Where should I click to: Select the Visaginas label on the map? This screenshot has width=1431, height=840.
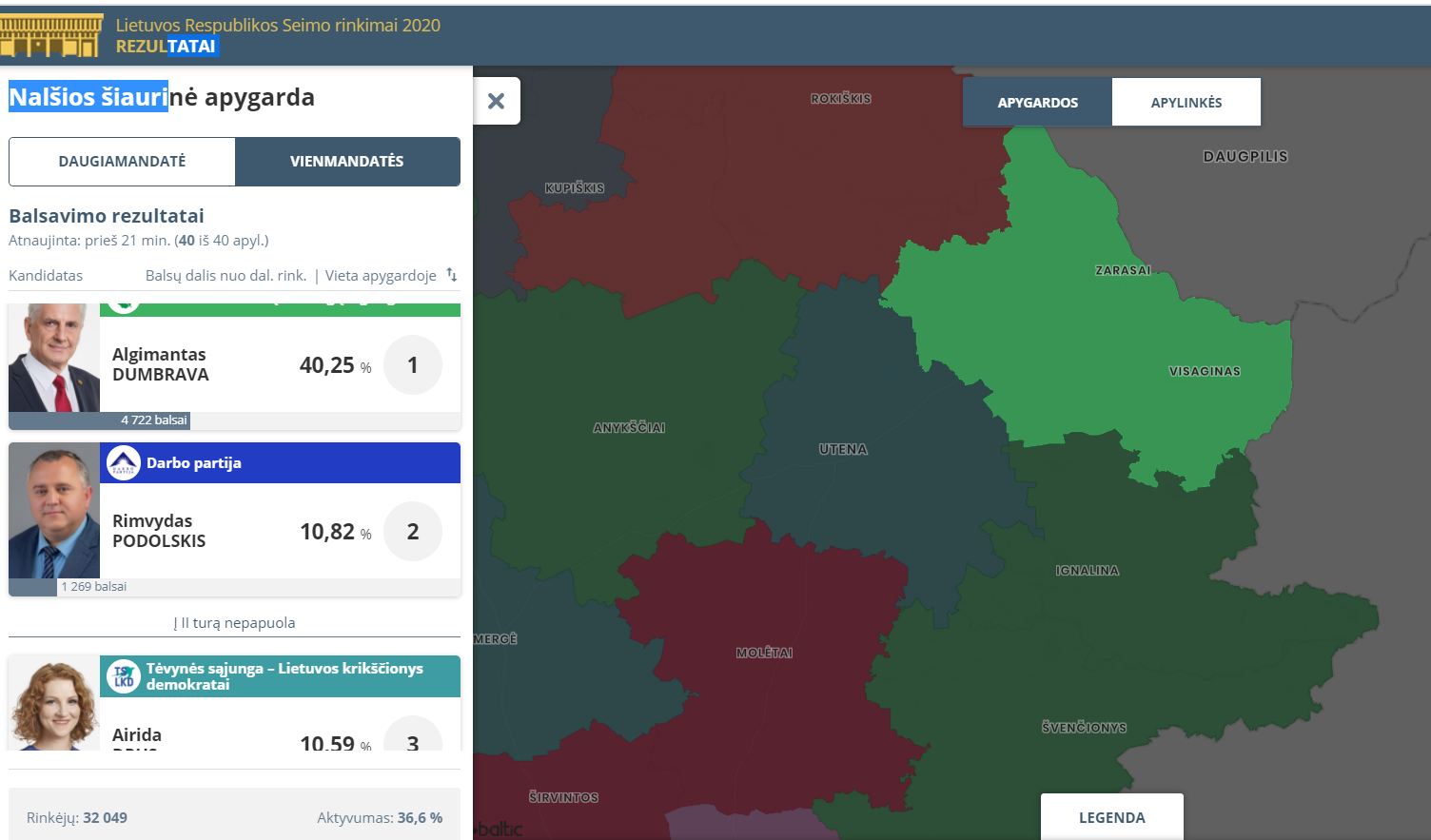tap(1205, 371)
